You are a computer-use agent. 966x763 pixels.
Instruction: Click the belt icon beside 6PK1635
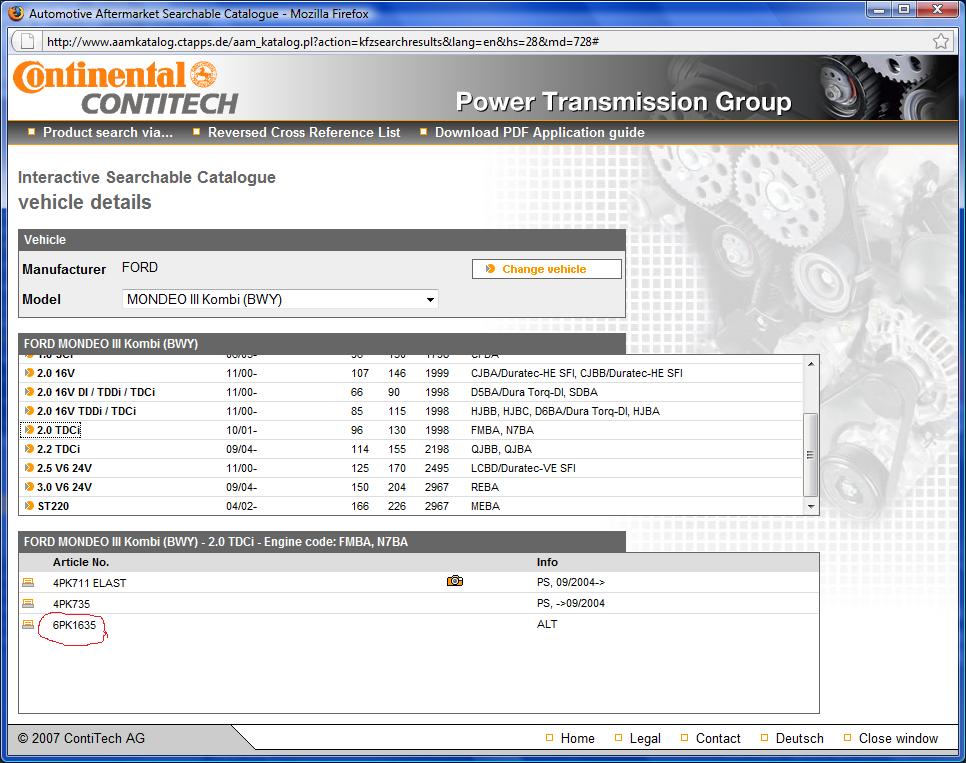(x=28, y=624)
